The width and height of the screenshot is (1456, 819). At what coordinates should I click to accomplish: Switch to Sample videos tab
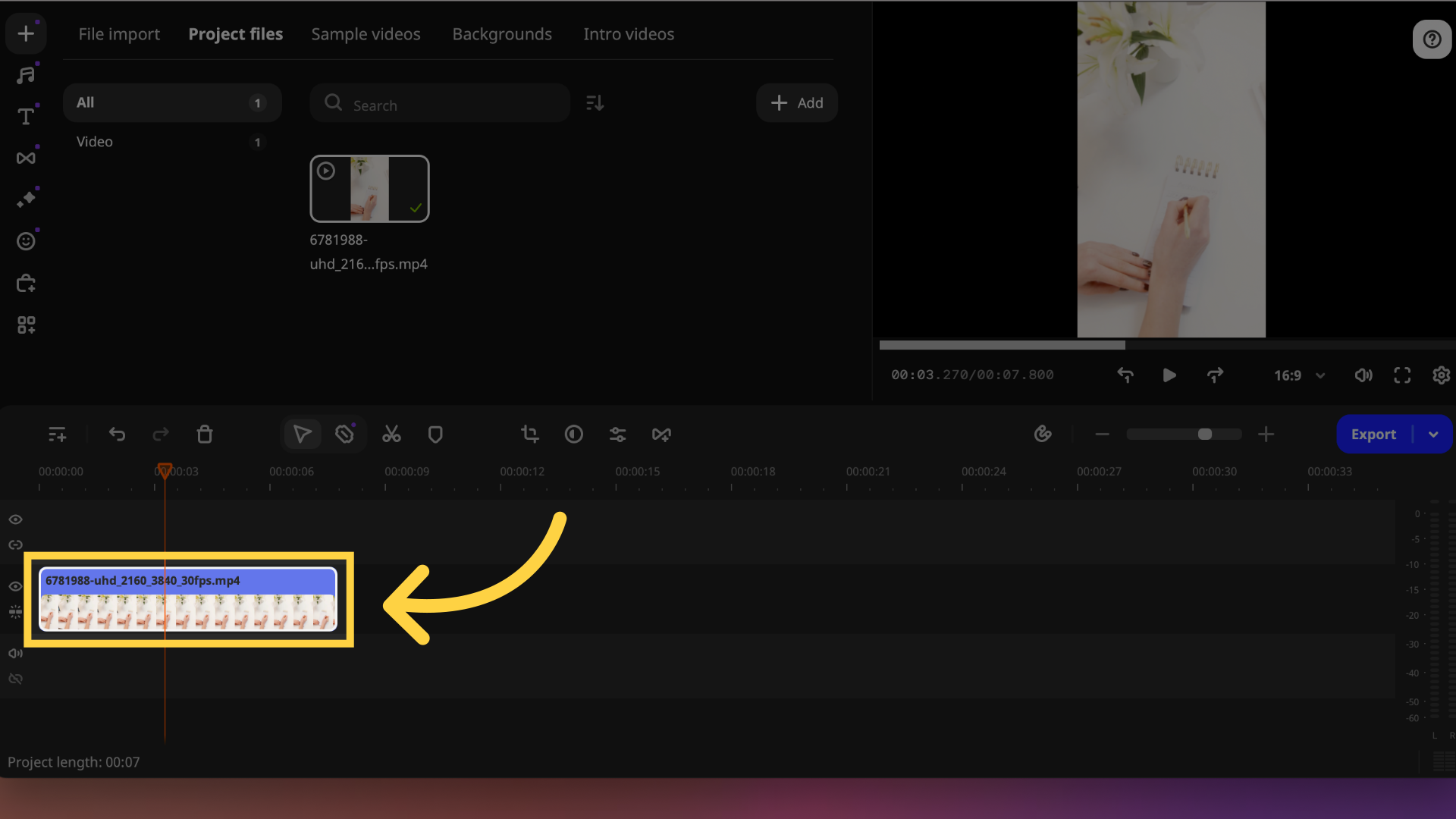tap(366, 34)
